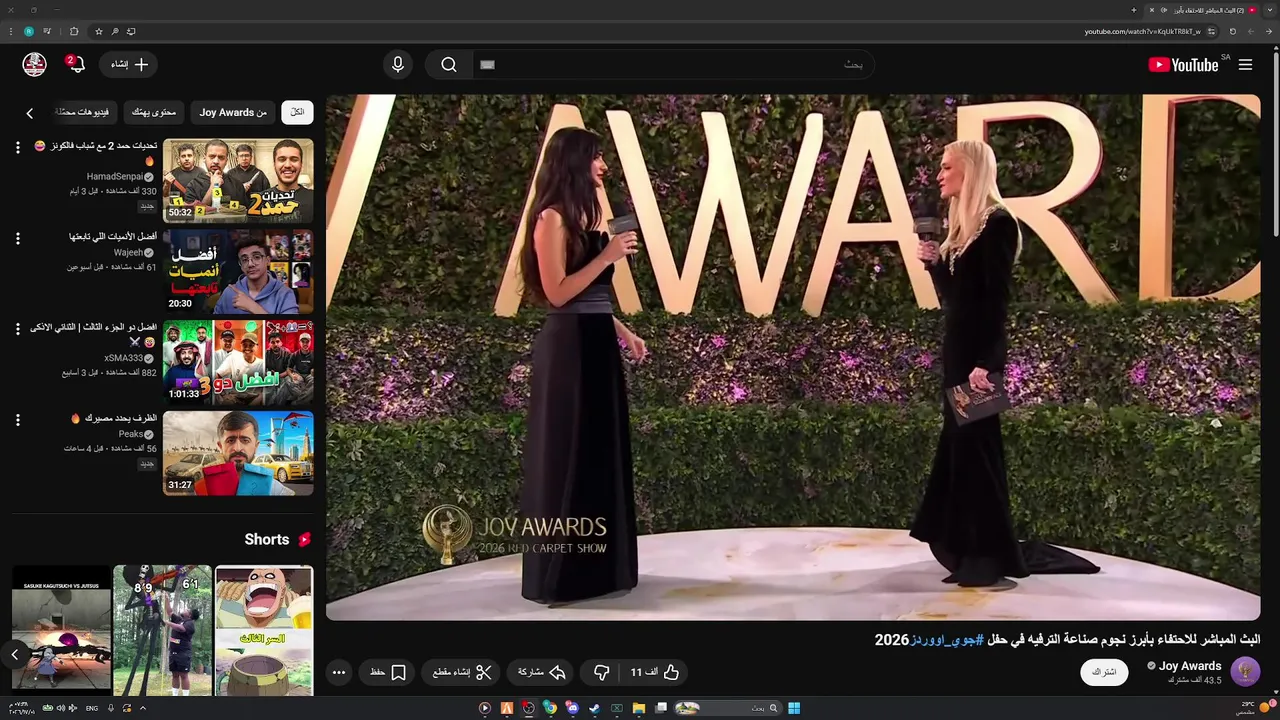Click the video player showing Joy Awards stream

(x=793, y=358)
